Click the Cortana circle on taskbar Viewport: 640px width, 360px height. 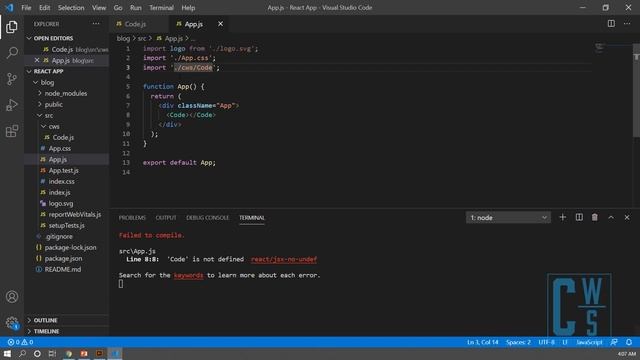[x=37, y=353]
